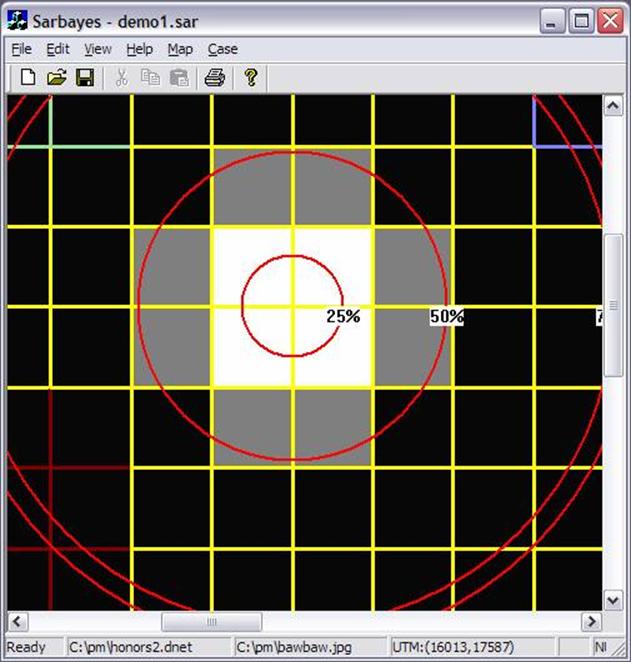
Task: Click the Paste clipboard icon
Action: 179,77
